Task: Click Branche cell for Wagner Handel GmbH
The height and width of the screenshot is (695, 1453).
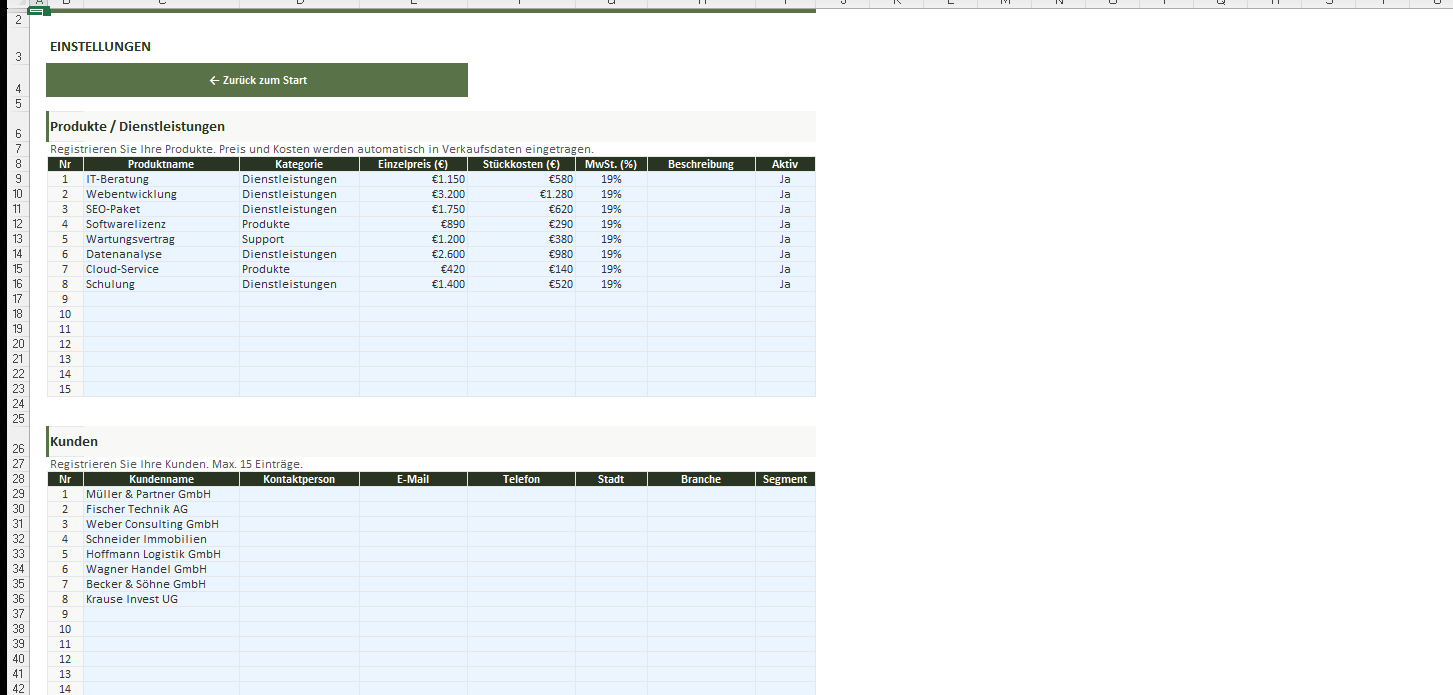Action: (701, 569)
